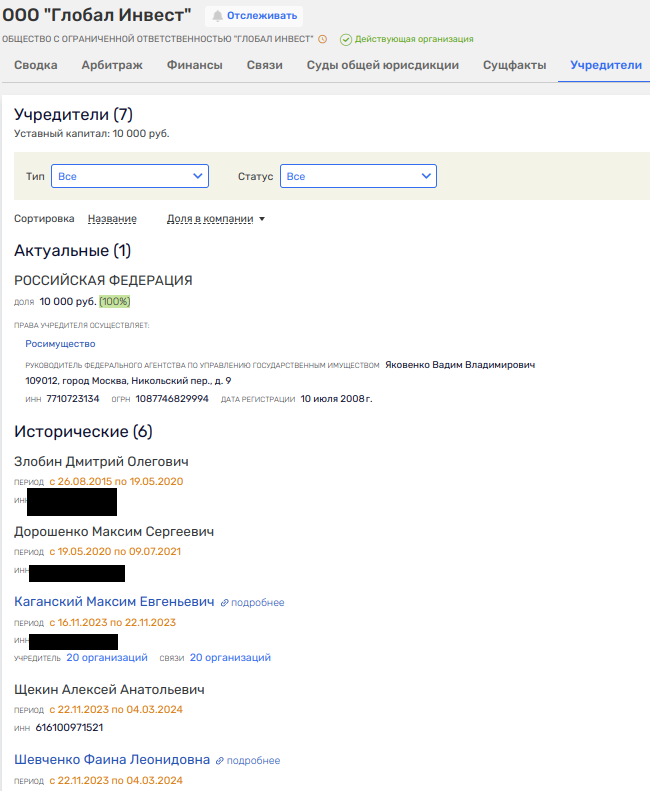Open Каганский Максим Евгеньевич profile link
650x791 pixels.
coord(114,602)
